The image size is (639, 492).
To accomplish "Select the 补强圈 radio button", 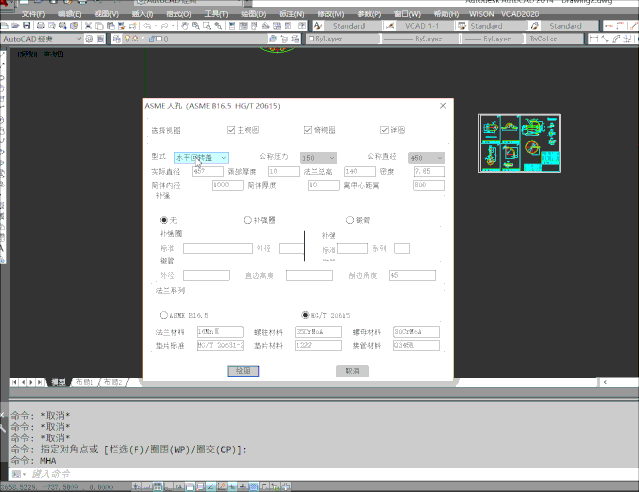I will coord(247,220).
